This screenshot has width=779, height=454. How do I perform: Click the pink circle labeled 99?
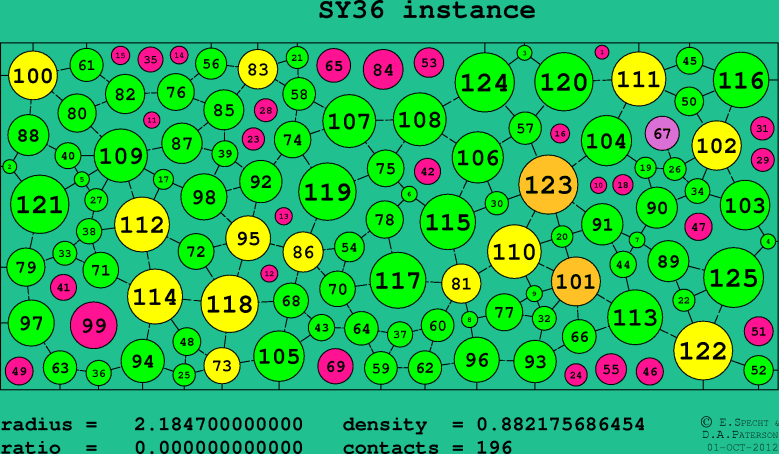click(x=94, y=325)
